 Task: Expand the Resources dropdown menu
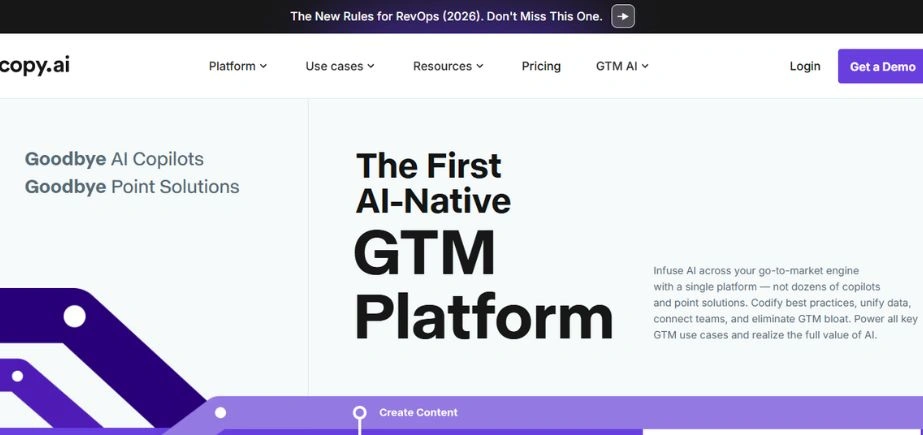(448, 67)
